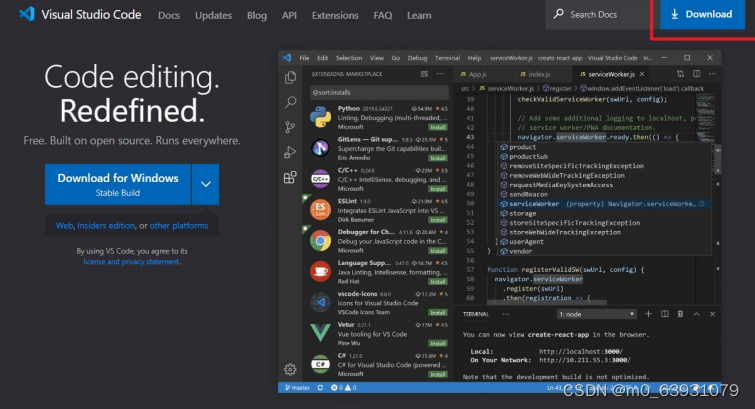755x409 pixels.
Task: Open the Updates page
Action: [213, 15]
